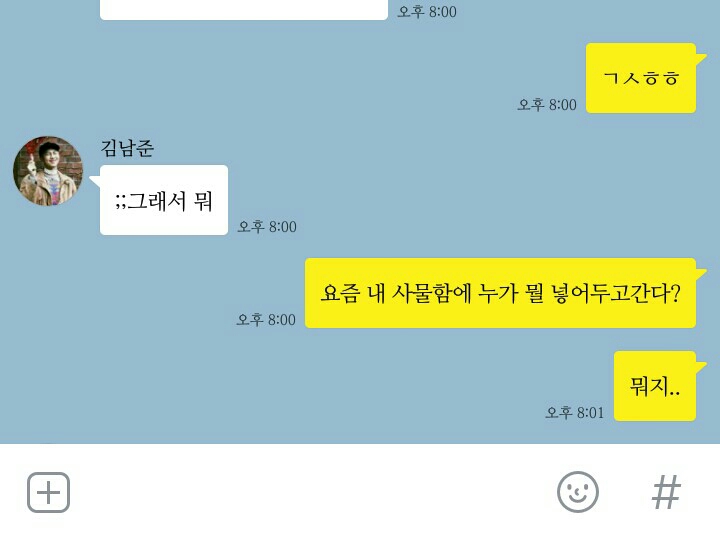This screenshot has width=720, height=540.
Task: Tap the ㅎㅎ characters in the top yellow bubble
Action: [x=662, y=78]
